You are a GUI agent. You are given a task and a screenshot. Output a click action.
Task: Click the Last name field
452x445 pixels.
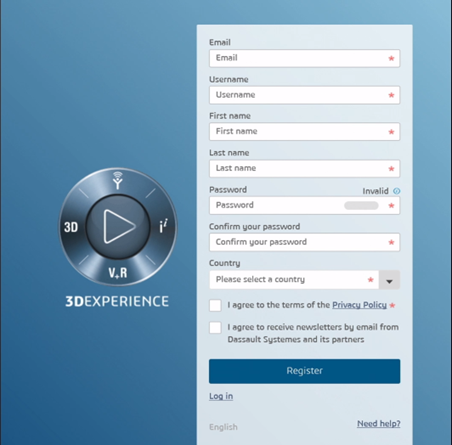tap(304, 168)
